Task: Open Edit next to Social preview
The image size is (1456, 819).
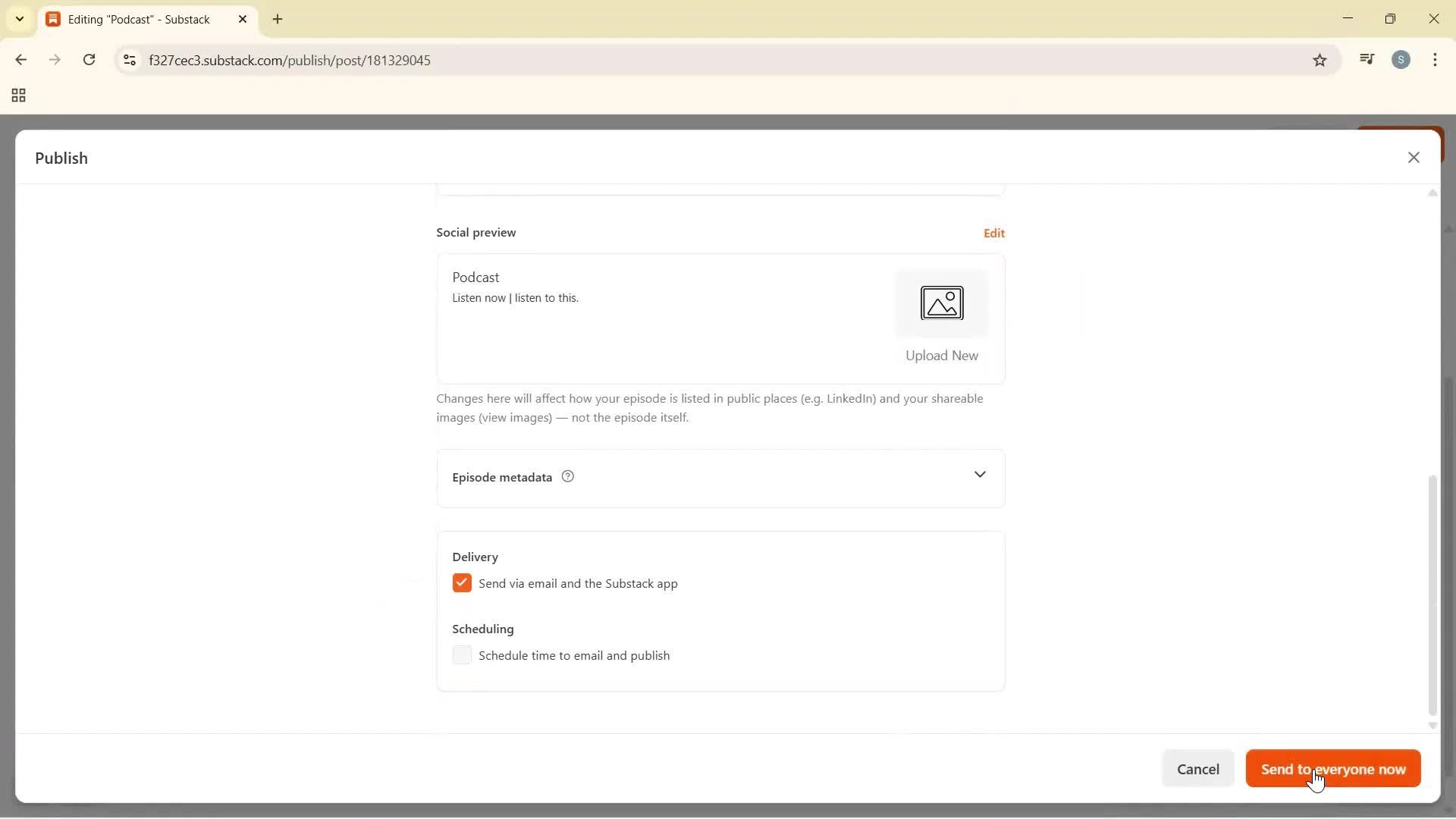Action: [x=994, y=233]
